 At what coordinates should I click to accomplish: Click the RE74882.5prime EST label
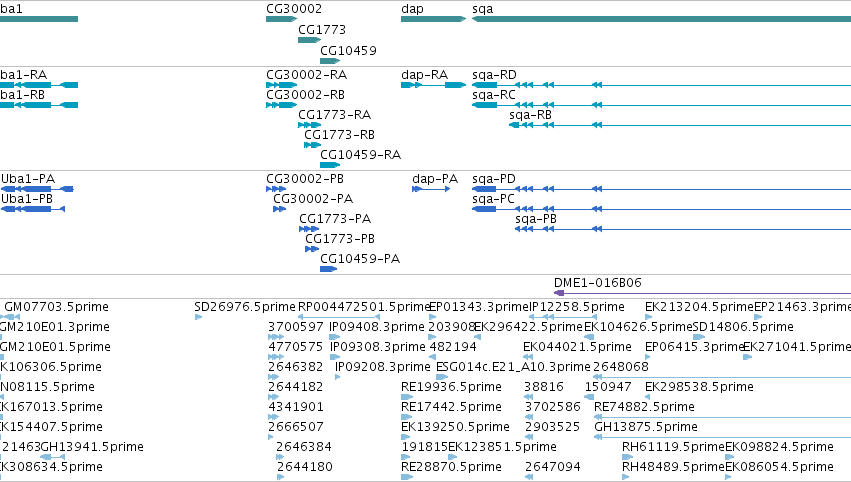pyautogui.click(x=644, y=408)
